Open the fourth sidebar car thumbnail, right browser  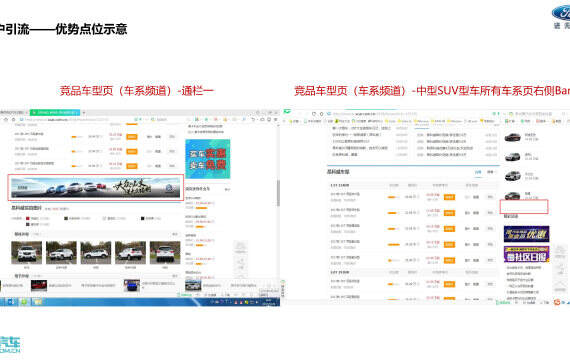point(512,196)
